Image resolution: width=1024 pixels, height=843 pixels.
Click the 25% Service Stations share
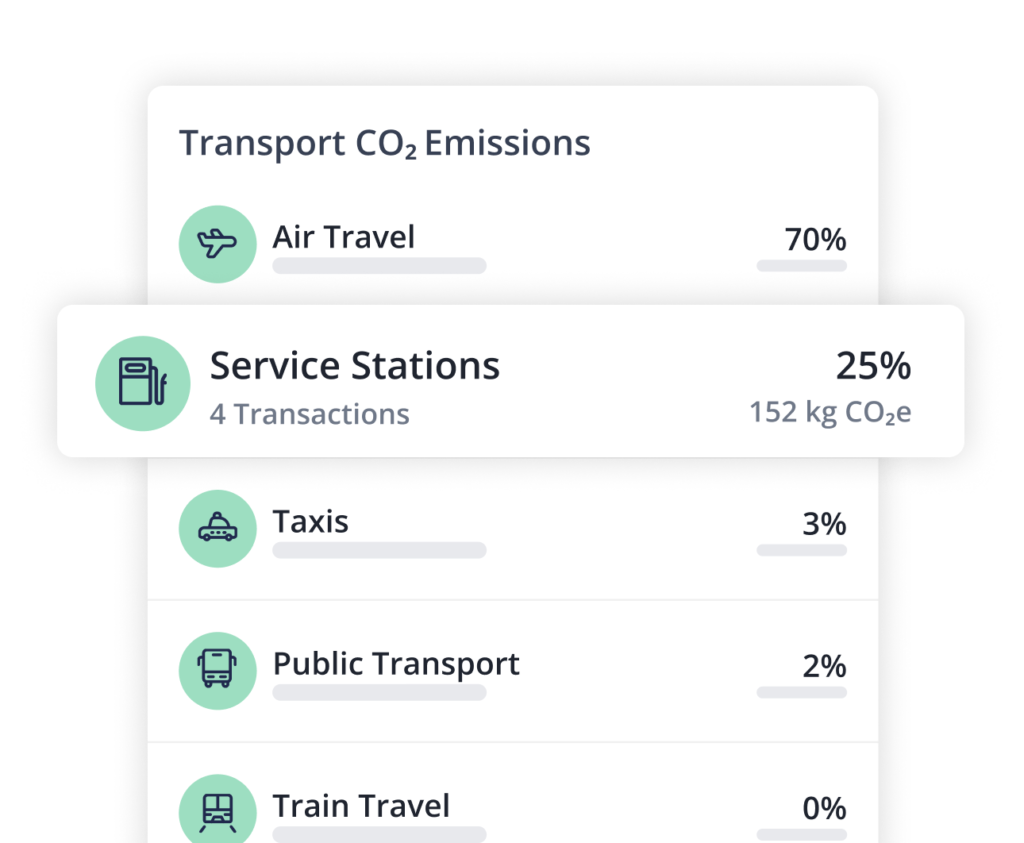(873, 367)
